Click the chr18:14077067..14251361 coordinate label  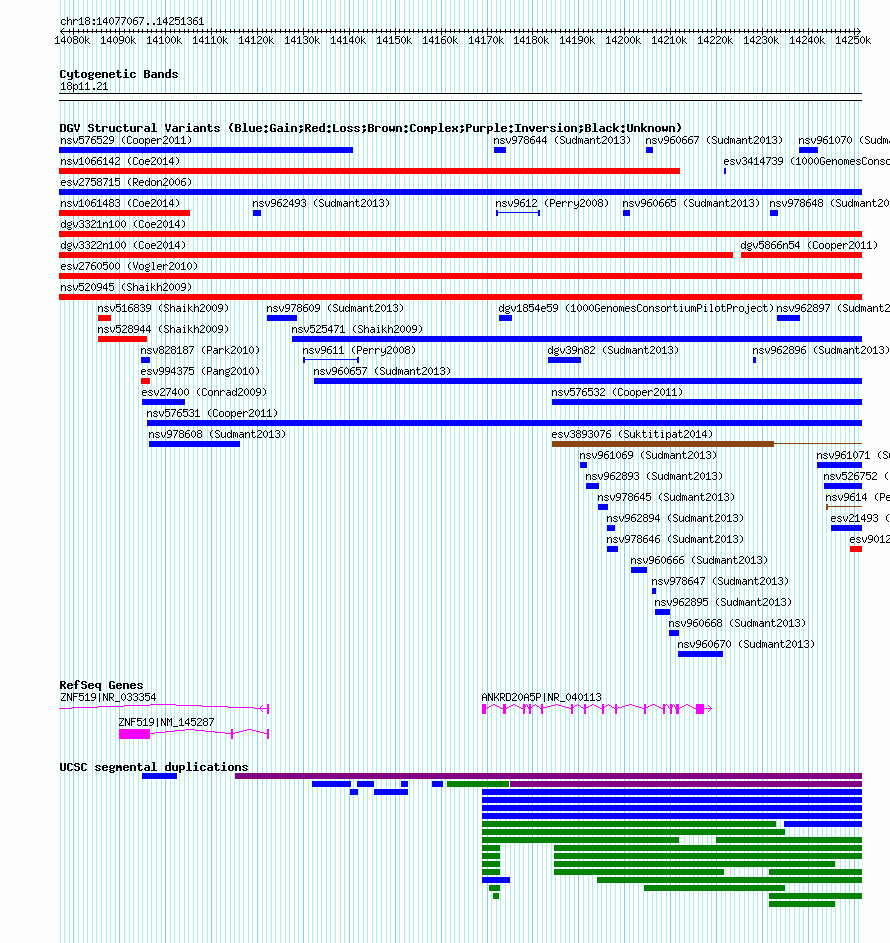coord(132,21)
